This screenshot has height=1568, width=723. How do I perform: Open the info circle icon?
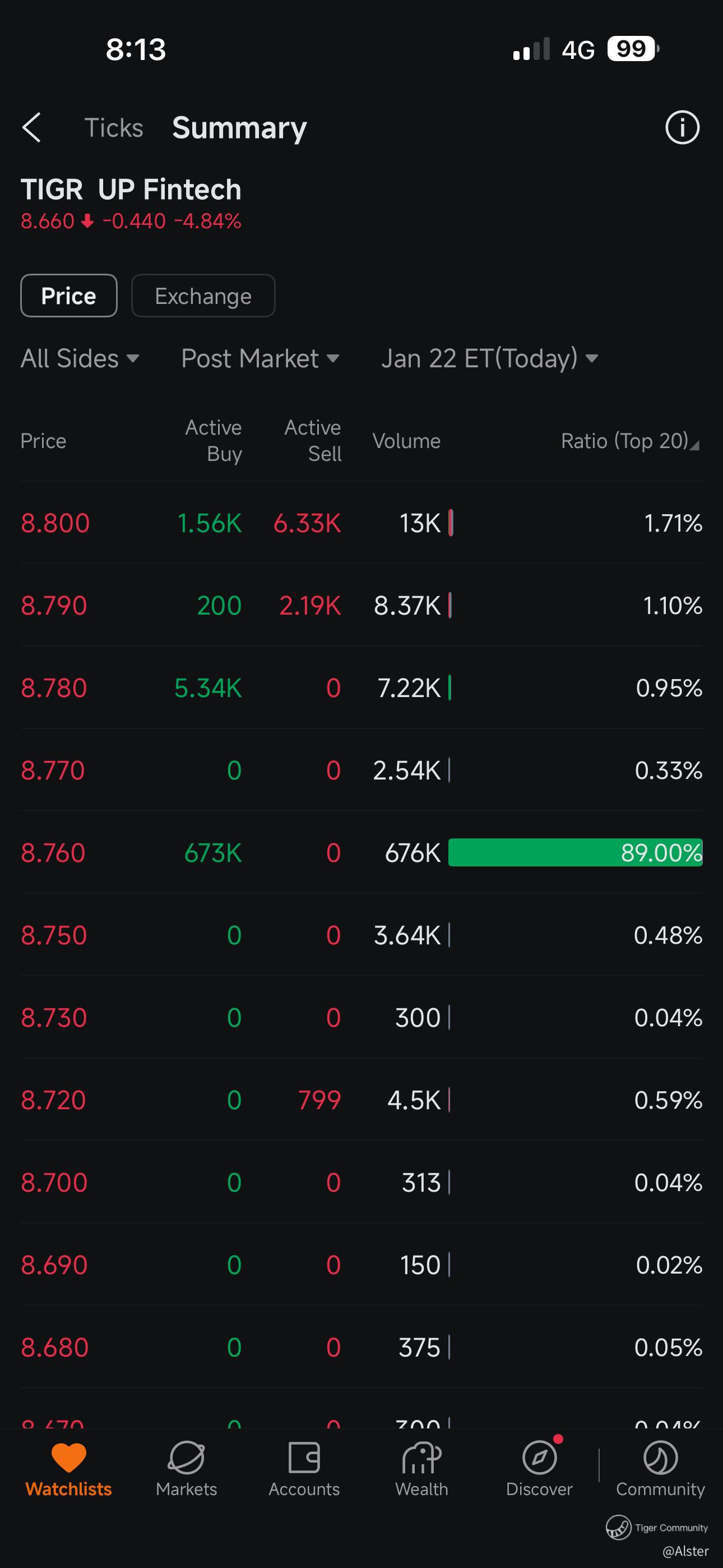[x=682, y=128]
